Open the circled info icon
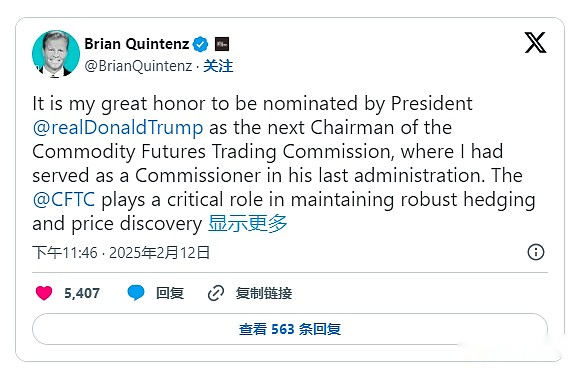This screenshot has height=368, width=577. click(x=536, y=252)
